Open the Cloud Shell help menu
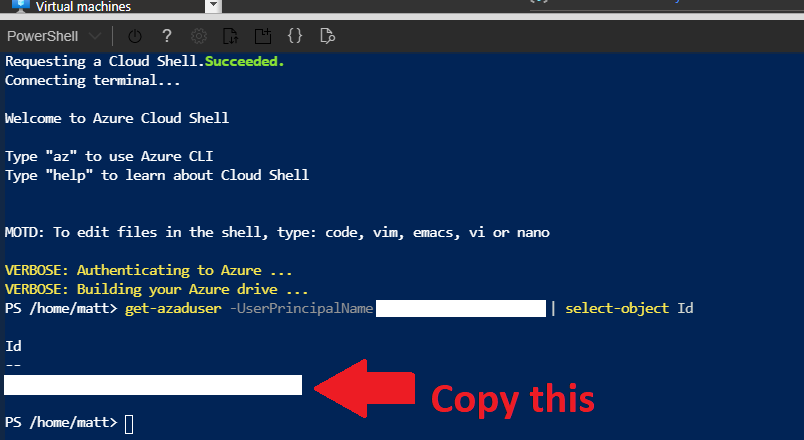The image size is (804, 440). pos(166,36)
